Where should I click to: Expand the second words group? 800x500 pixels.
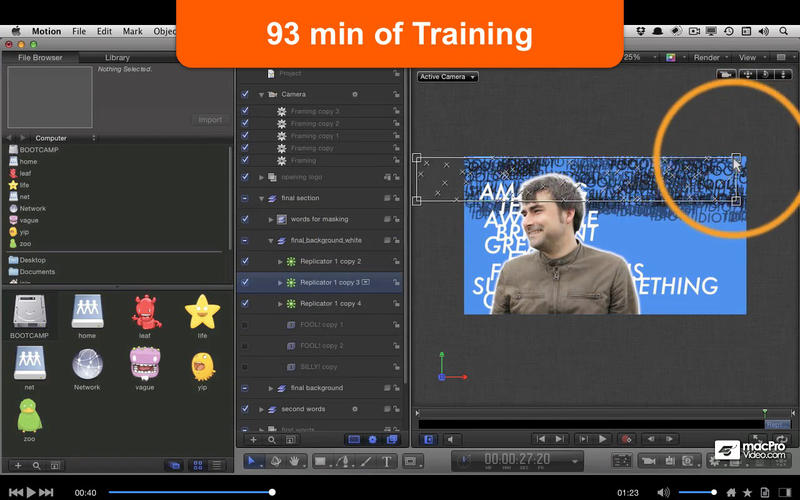click(x=262, y=409)
